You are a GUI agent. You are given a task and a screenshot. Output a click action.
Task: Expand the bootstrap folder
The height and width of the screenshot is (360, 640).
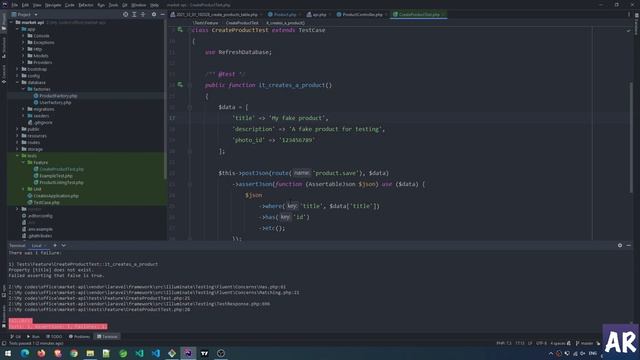point(18,69)
